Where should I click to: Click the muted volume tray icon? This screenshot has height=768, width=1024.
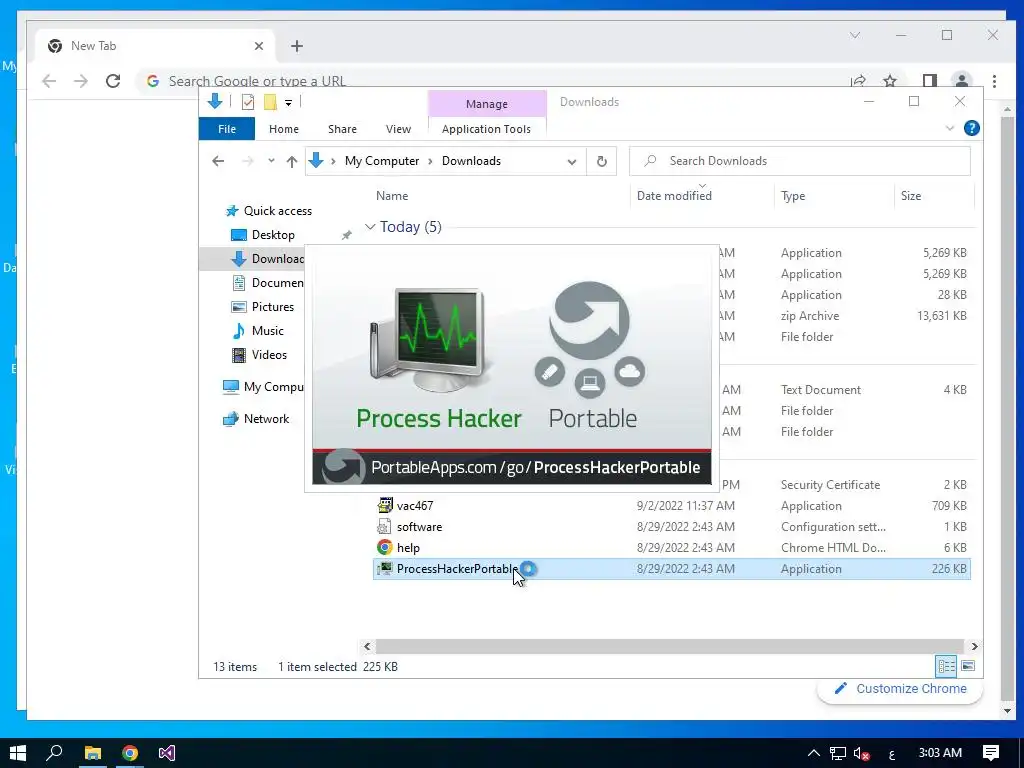(861, 753)
